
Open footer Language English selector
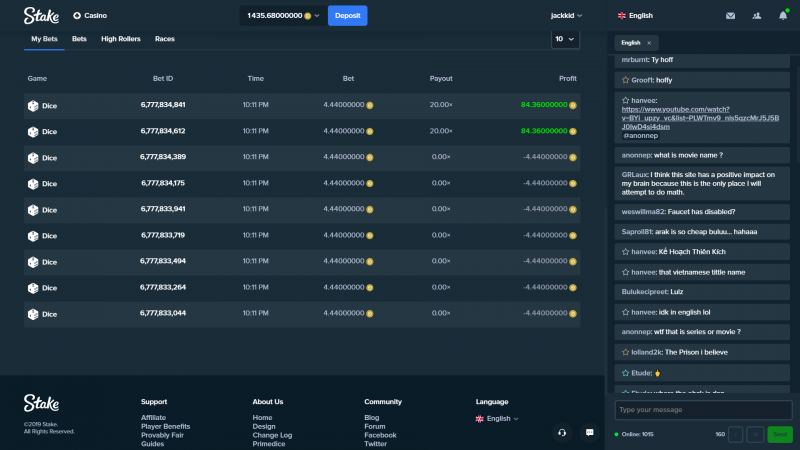(x=497, y=418)
